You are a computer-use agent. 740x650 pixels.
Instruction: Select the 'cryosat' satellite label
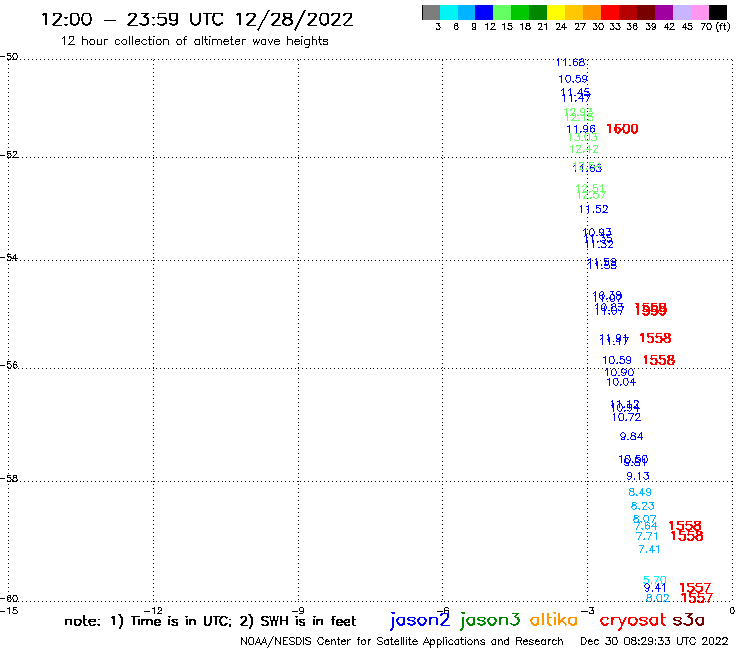632,620
